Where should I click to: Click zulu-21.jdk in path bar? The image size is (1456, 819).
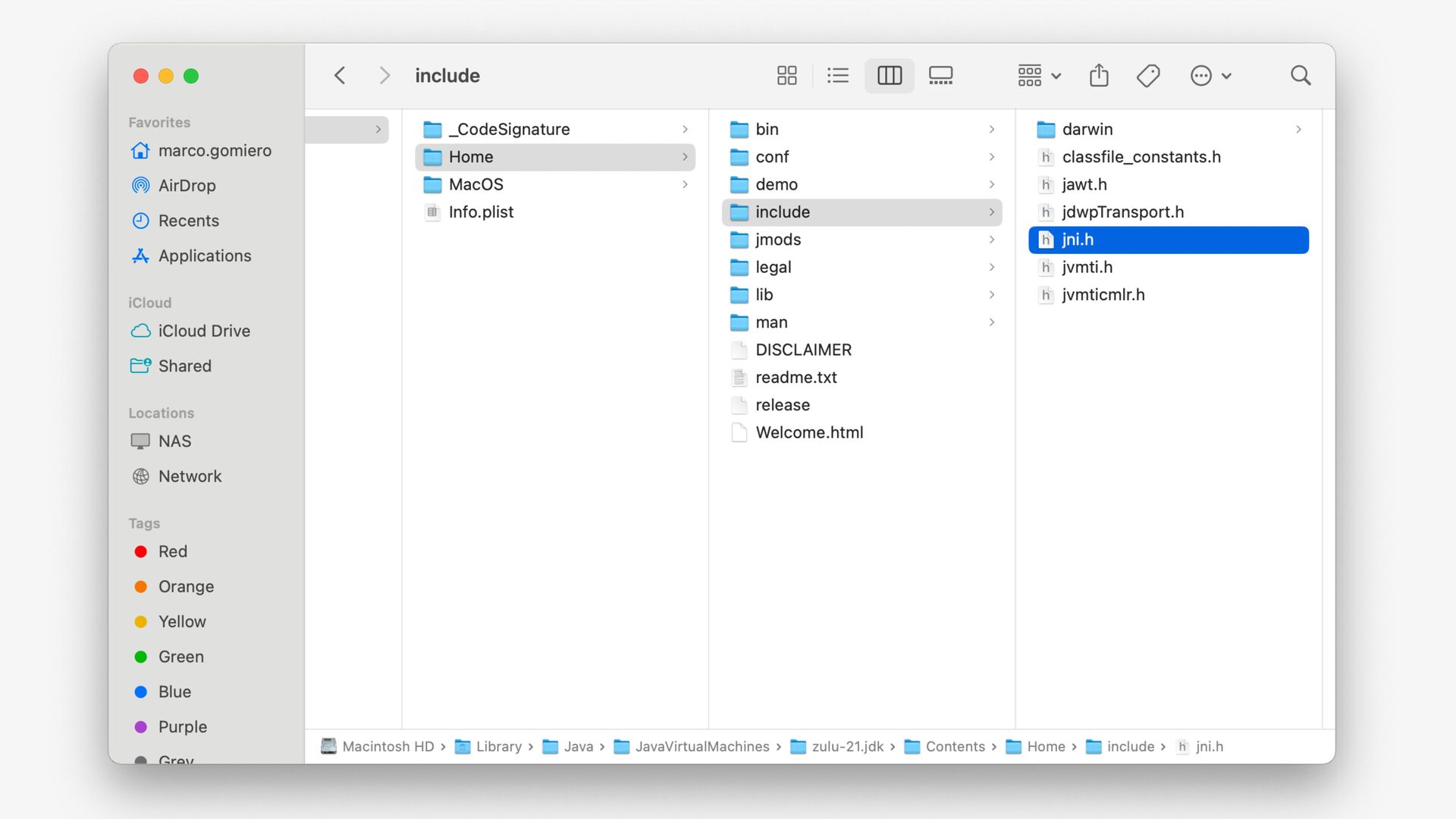[847, 746]
